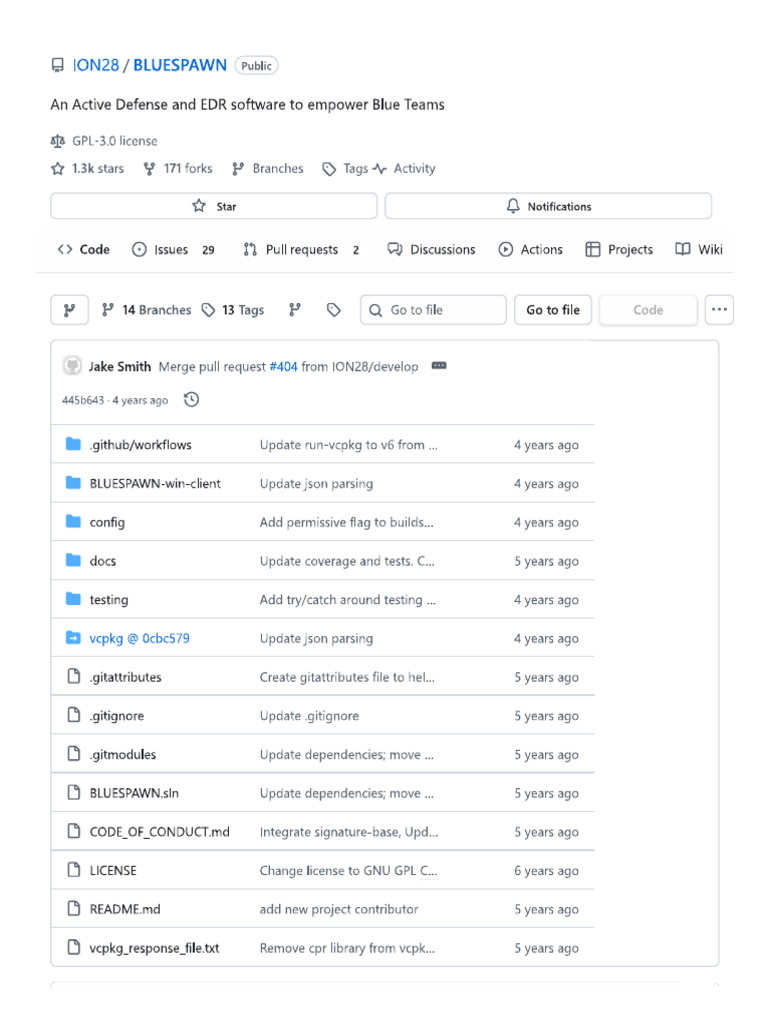Open the docs folder
768x1024 pixels.
103,561
